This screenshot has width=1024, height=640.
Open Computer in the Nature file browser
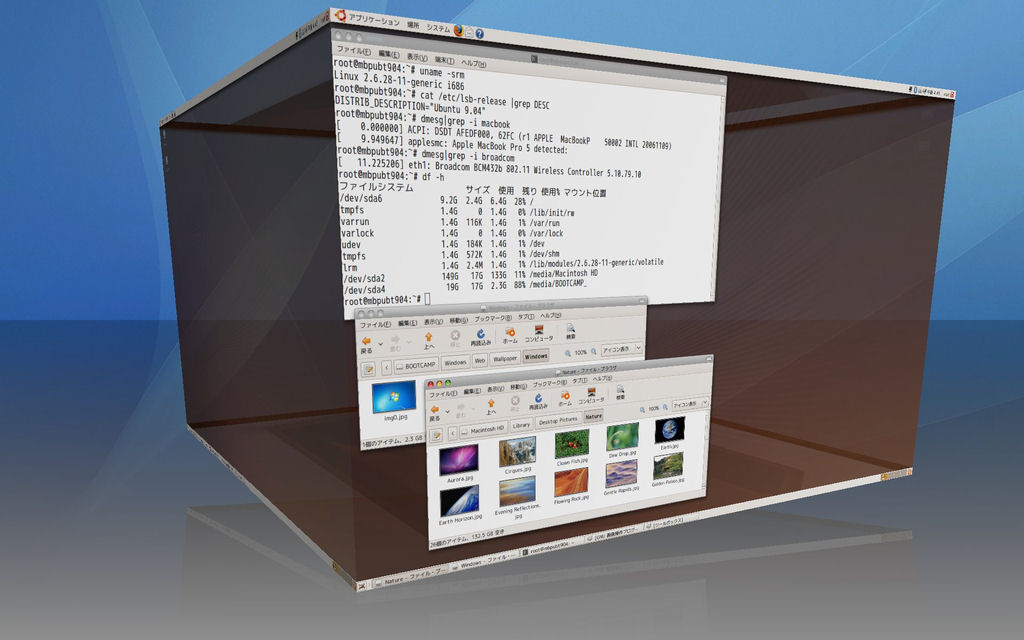[x=592, y=396]
